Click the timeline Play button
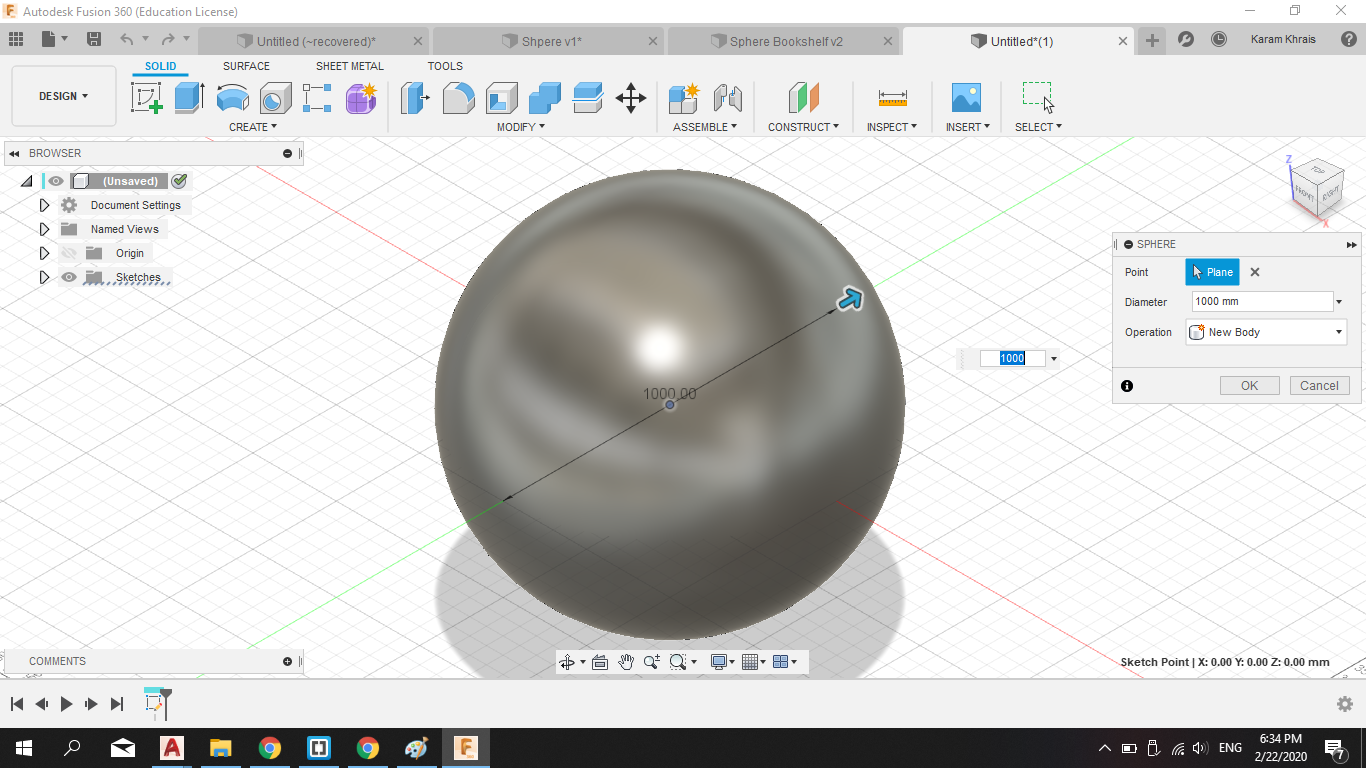This screenshot has height=768, width=1366. pos(66,704)
